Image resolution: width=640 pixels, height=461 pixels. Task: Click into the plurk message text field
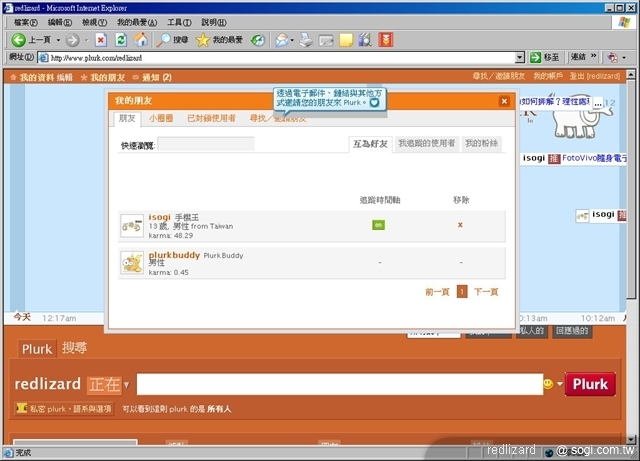coord(340,384)
